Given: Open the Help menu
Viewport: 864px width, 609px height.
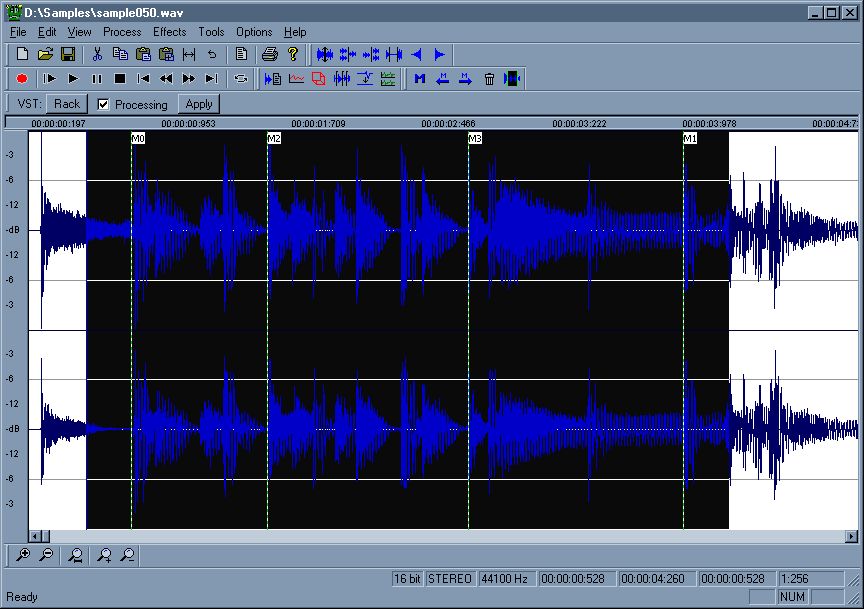Looking at the screenshot, I should (295, 32).
